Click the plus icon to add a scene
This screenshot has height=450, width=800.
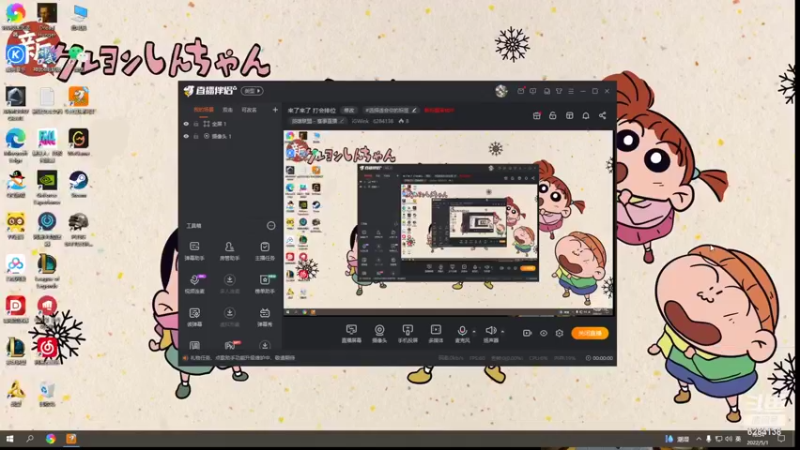pos(275,110)
